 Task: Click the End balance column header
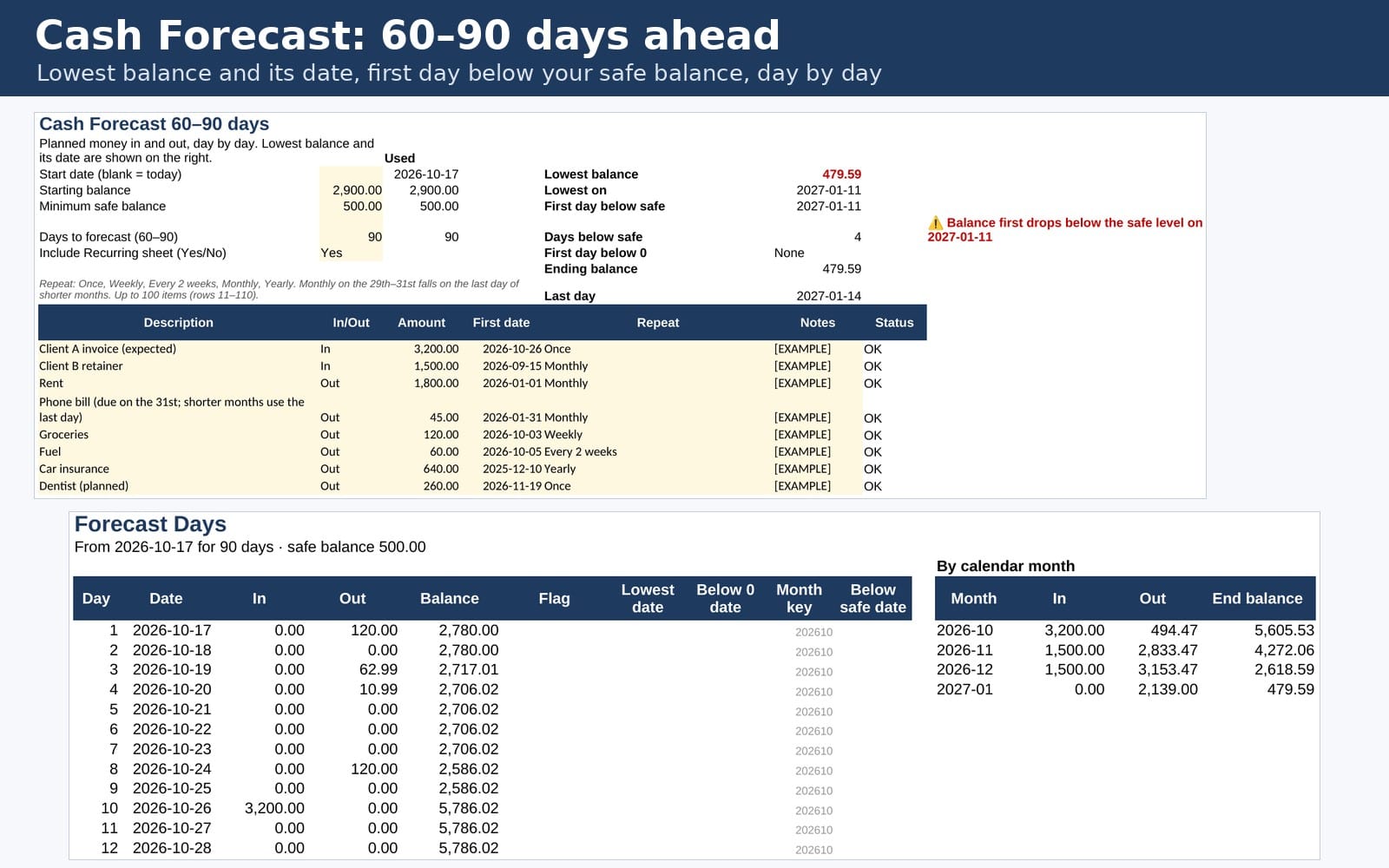(x=1257, y=599)
